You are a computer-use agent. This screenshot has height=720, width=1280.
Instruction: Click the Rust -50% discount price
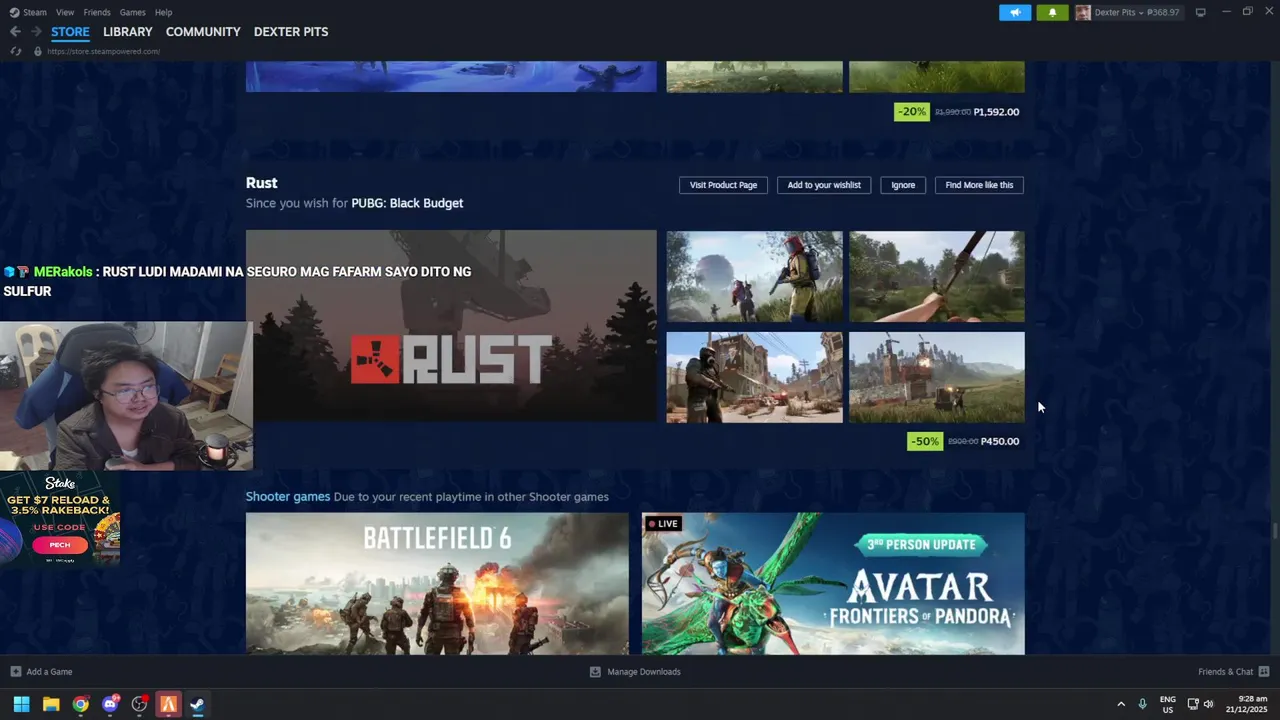pos(965,441)
